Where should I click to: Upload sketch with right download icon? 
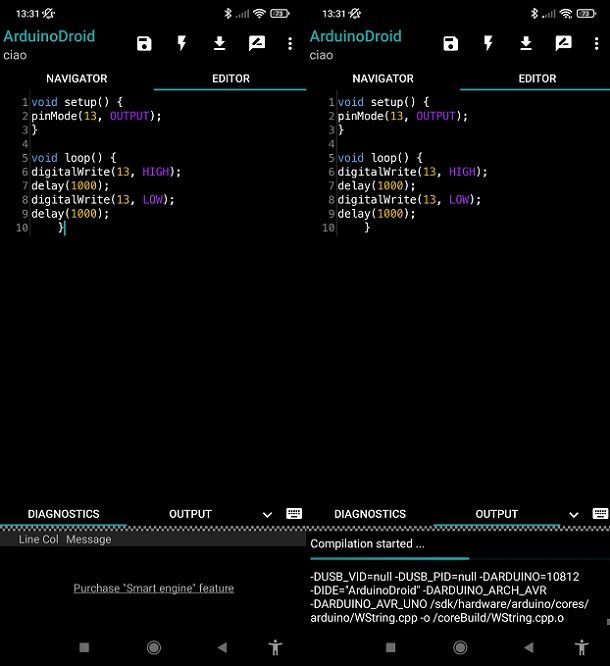pyautogui.click(x=526, y=43)
